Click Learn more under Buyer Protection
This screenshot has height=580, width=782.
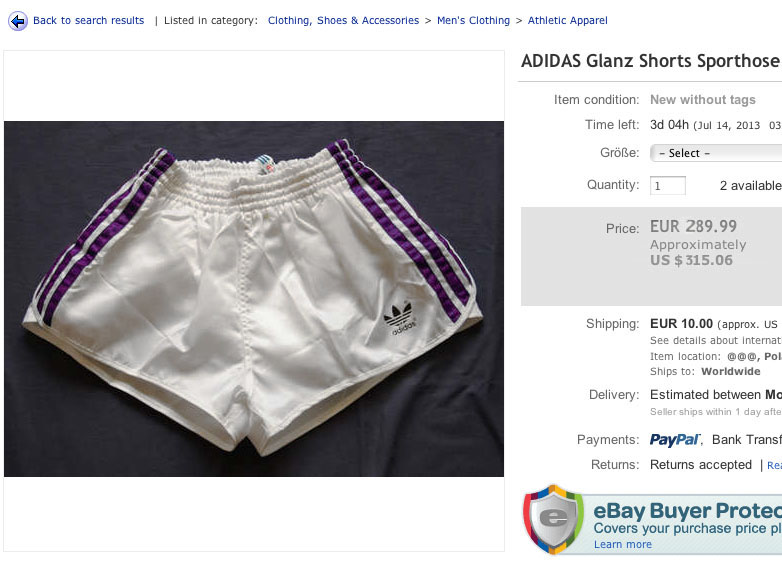(x=622, y=545)
